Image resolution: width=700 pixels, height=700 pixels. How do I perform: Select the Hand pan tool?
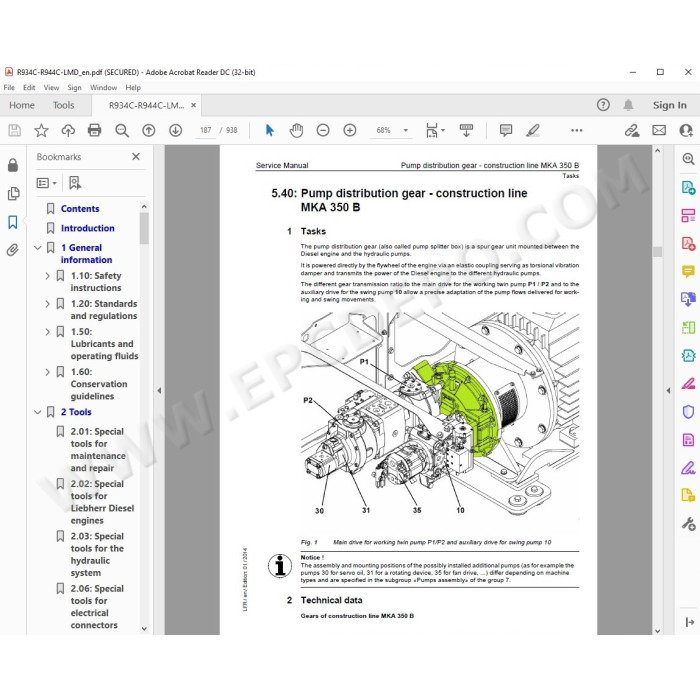[x=296, y=130]
